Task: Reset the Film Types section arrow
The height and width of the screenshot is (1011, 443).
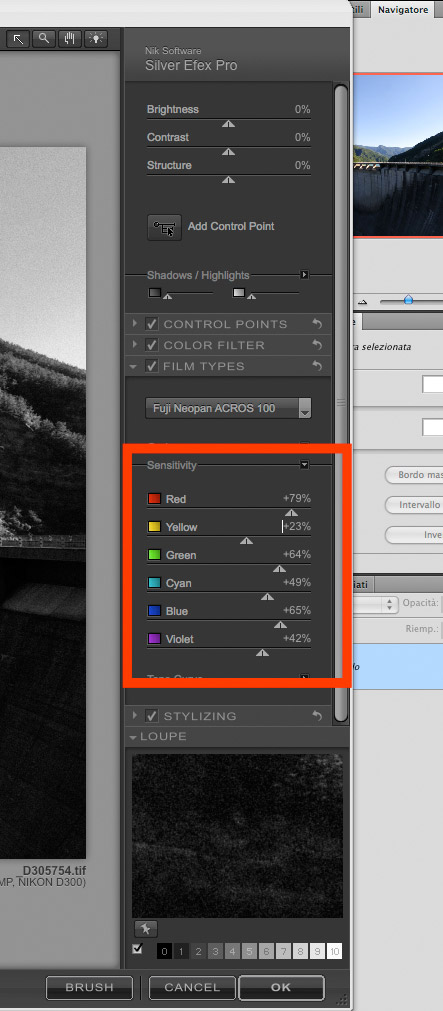Action: click(x=317, y=366)
